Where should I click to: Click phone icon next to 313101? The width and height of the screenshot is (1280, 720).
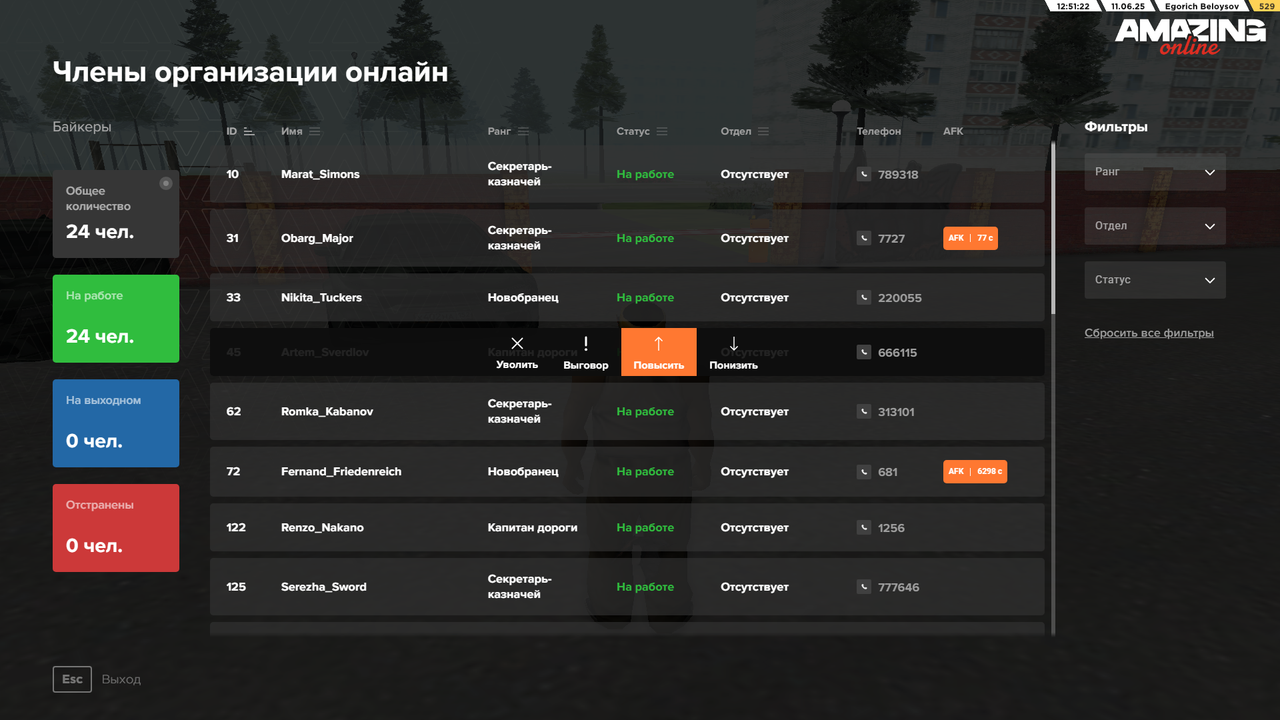[x=864, y=411]
